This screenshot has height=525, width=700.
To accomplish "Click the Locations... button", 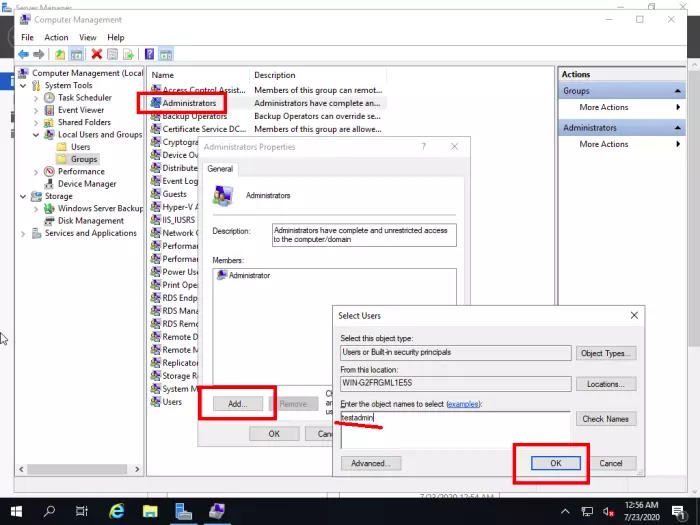I will [x=606, y=384].
